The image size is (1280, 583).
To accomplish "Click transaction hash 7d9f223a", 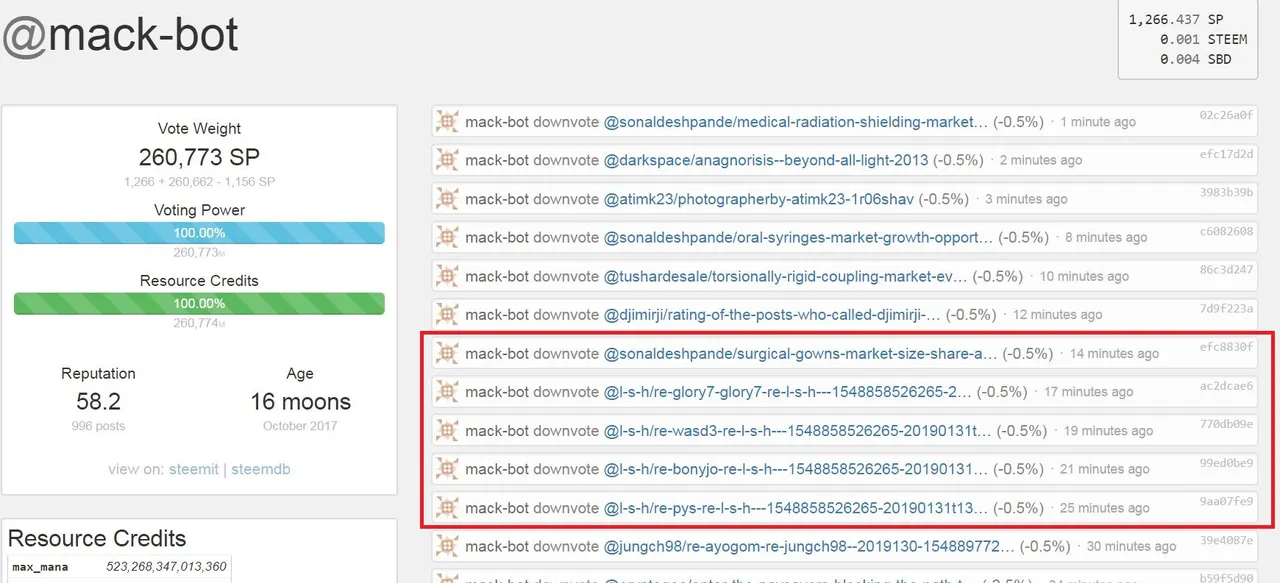I will tap(1226, 308).
